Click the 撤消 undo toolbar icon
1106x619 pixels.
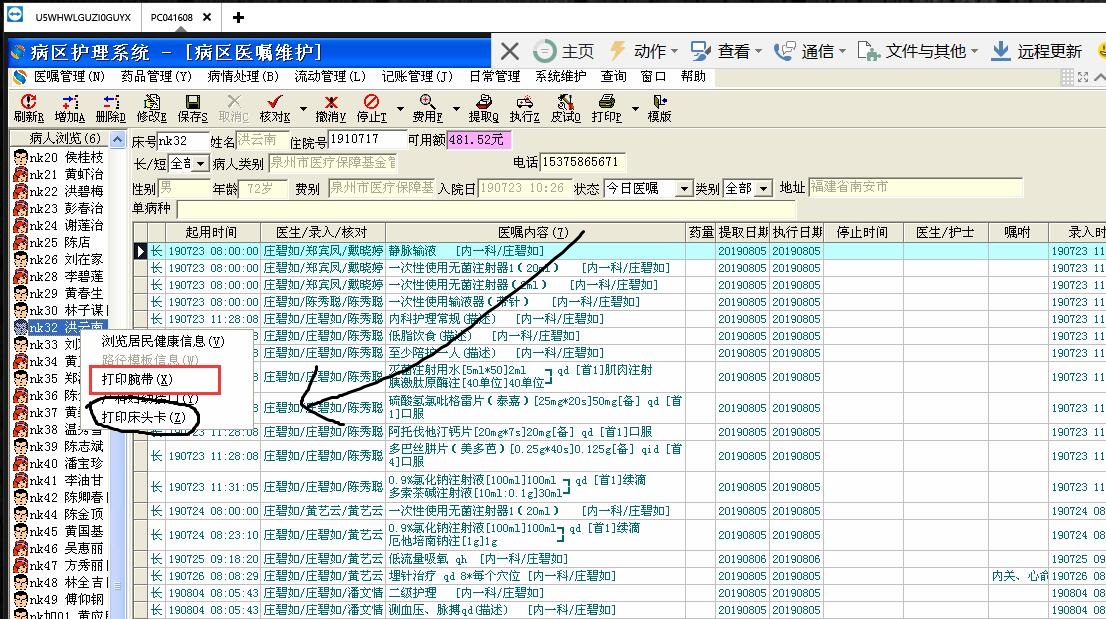tap(330, 108)
